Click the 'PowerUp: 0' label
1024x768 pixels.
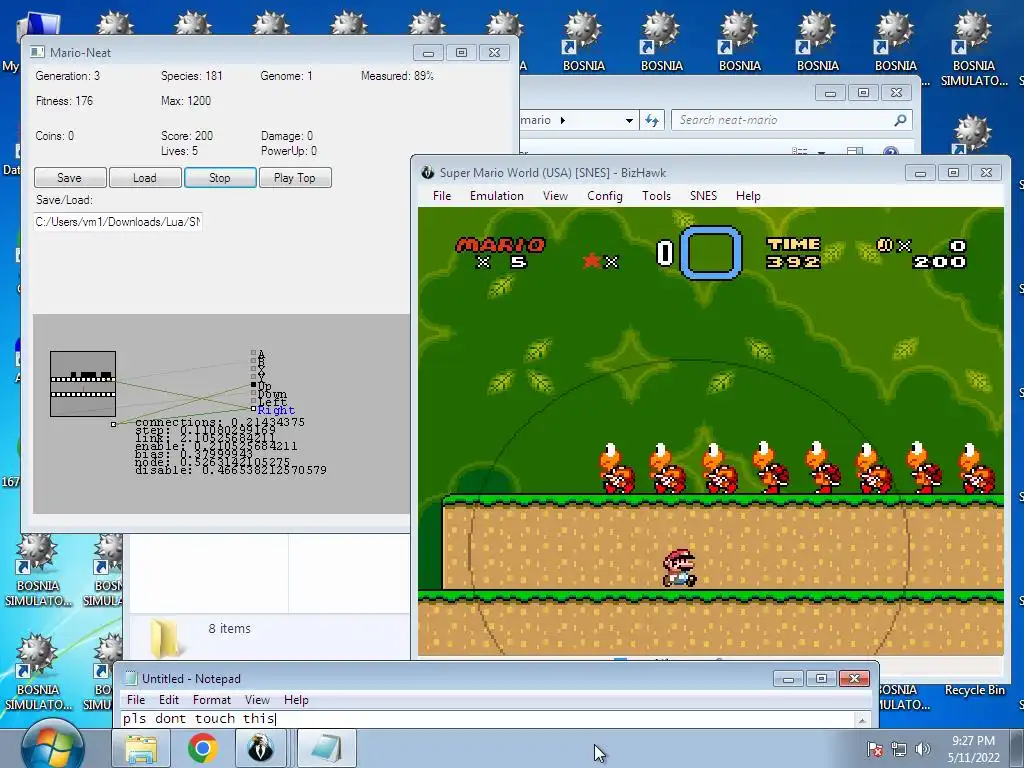click(x=289, y=151)
